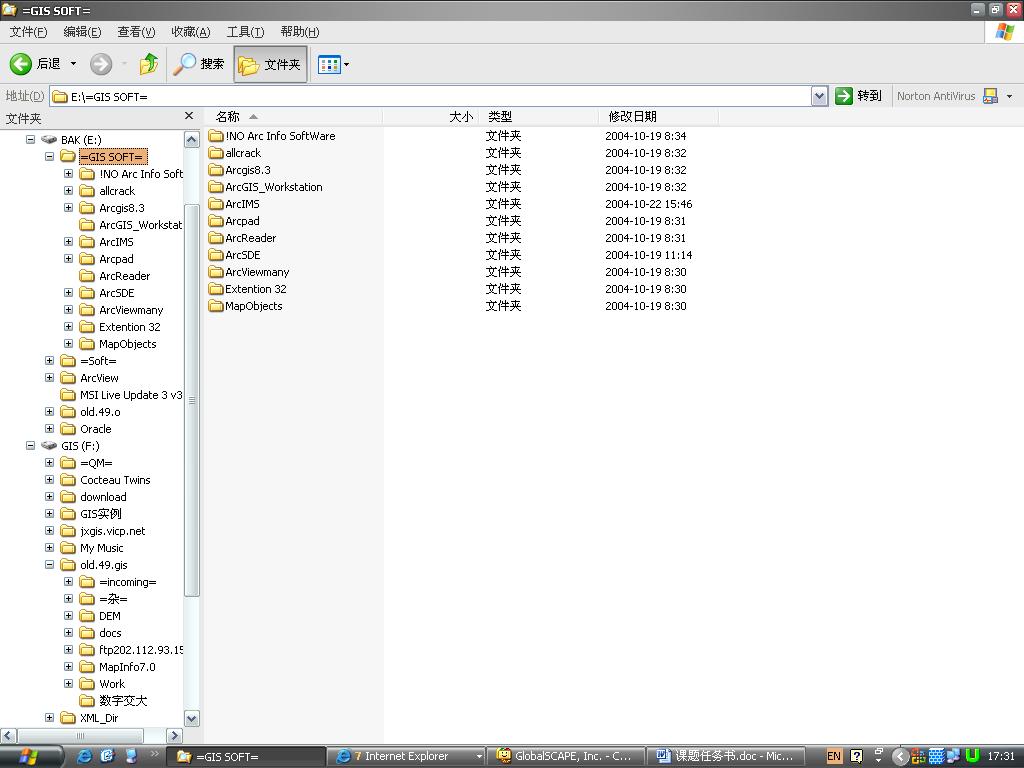Viewport: 1024px width, 768px height.
Task: Collapse the BAK (E:) drive node
Action: coord(30,139)
